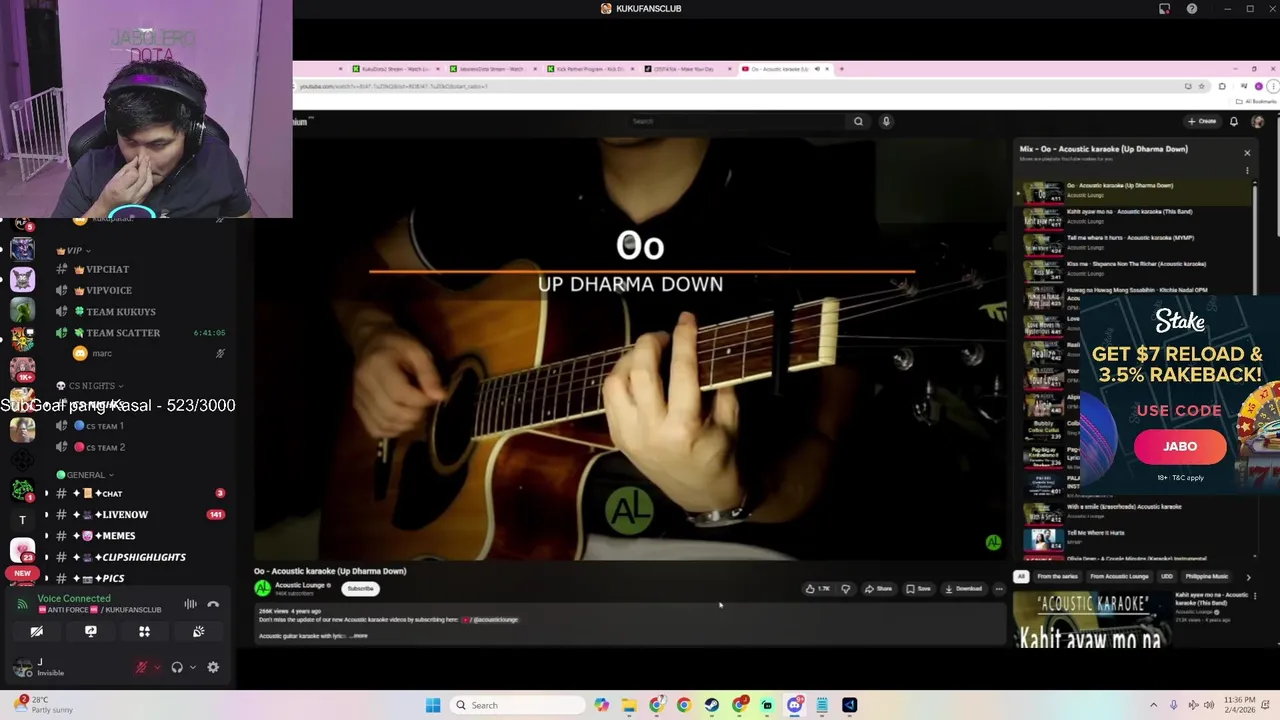
Task: Open the three-dot more actions menu below video
Action: click(998, 589)
